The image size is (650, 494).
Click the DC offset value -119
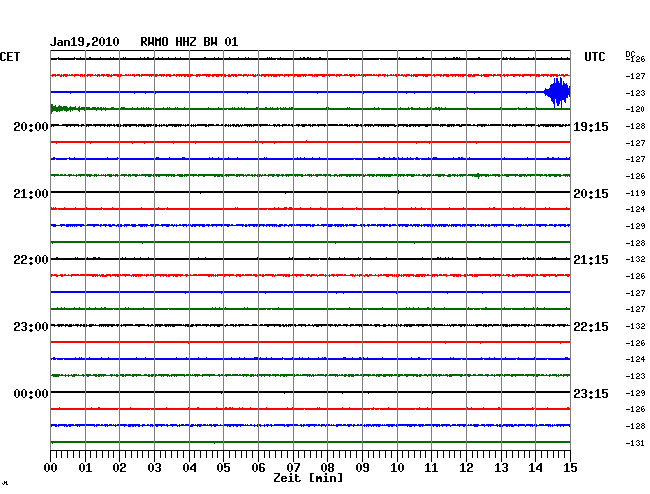coord(635,193)
